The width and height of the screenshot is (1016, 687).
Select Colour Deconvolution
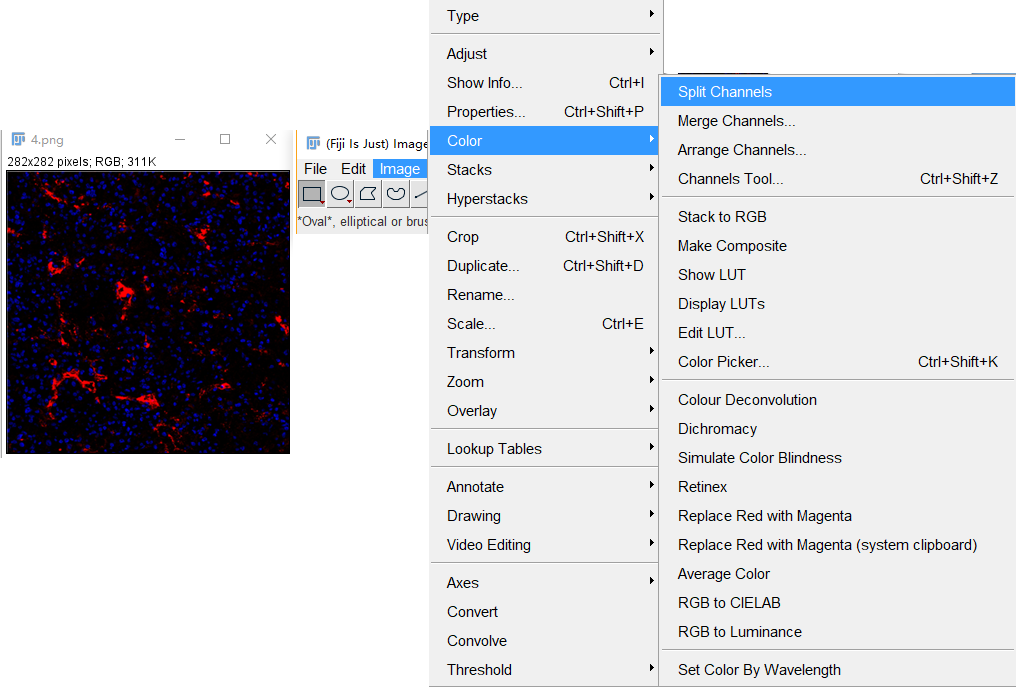click(x=838, y=400)
